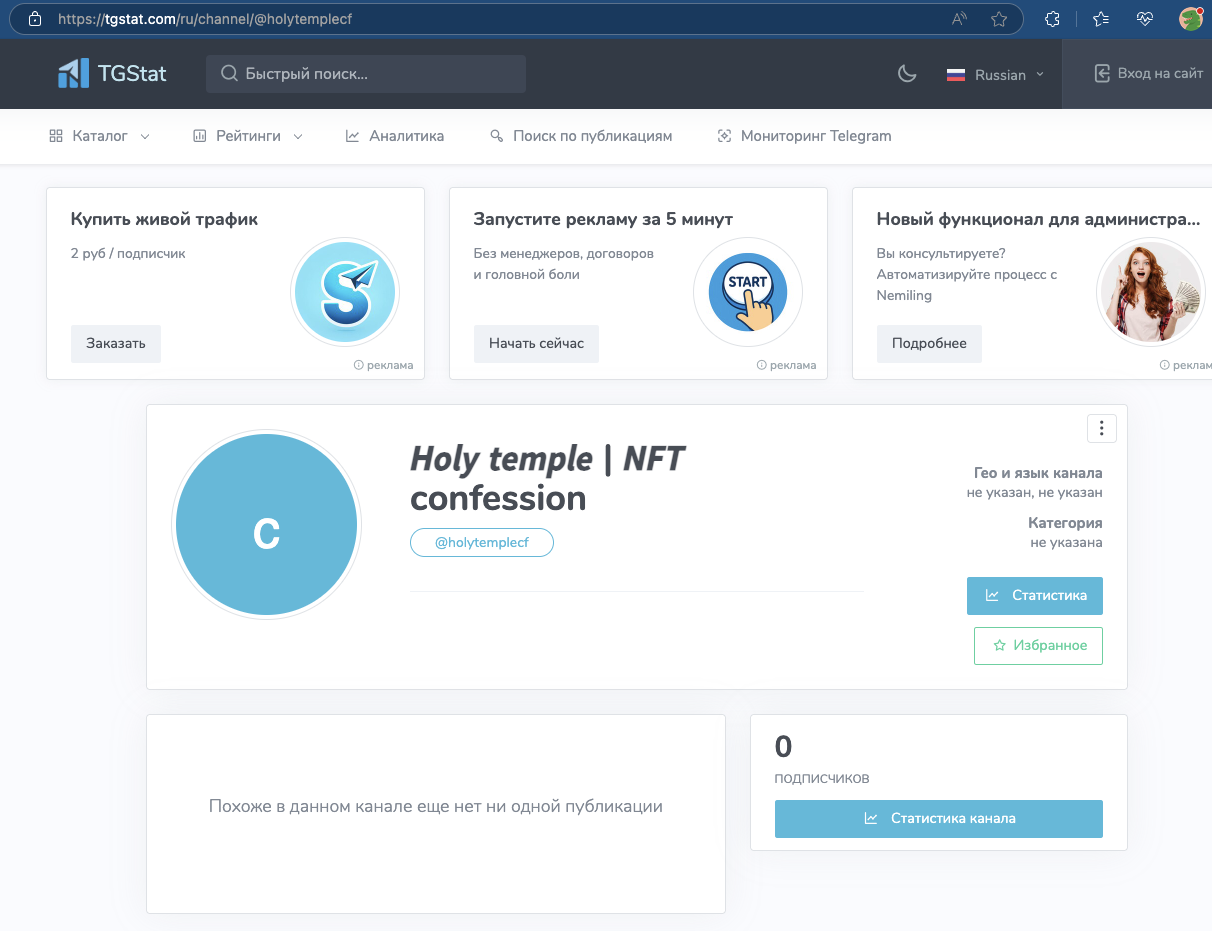The height and width of the screenshot is (931, 1212).
Task: Open the three-dot channel options menu
Action: pos(1101,428)
